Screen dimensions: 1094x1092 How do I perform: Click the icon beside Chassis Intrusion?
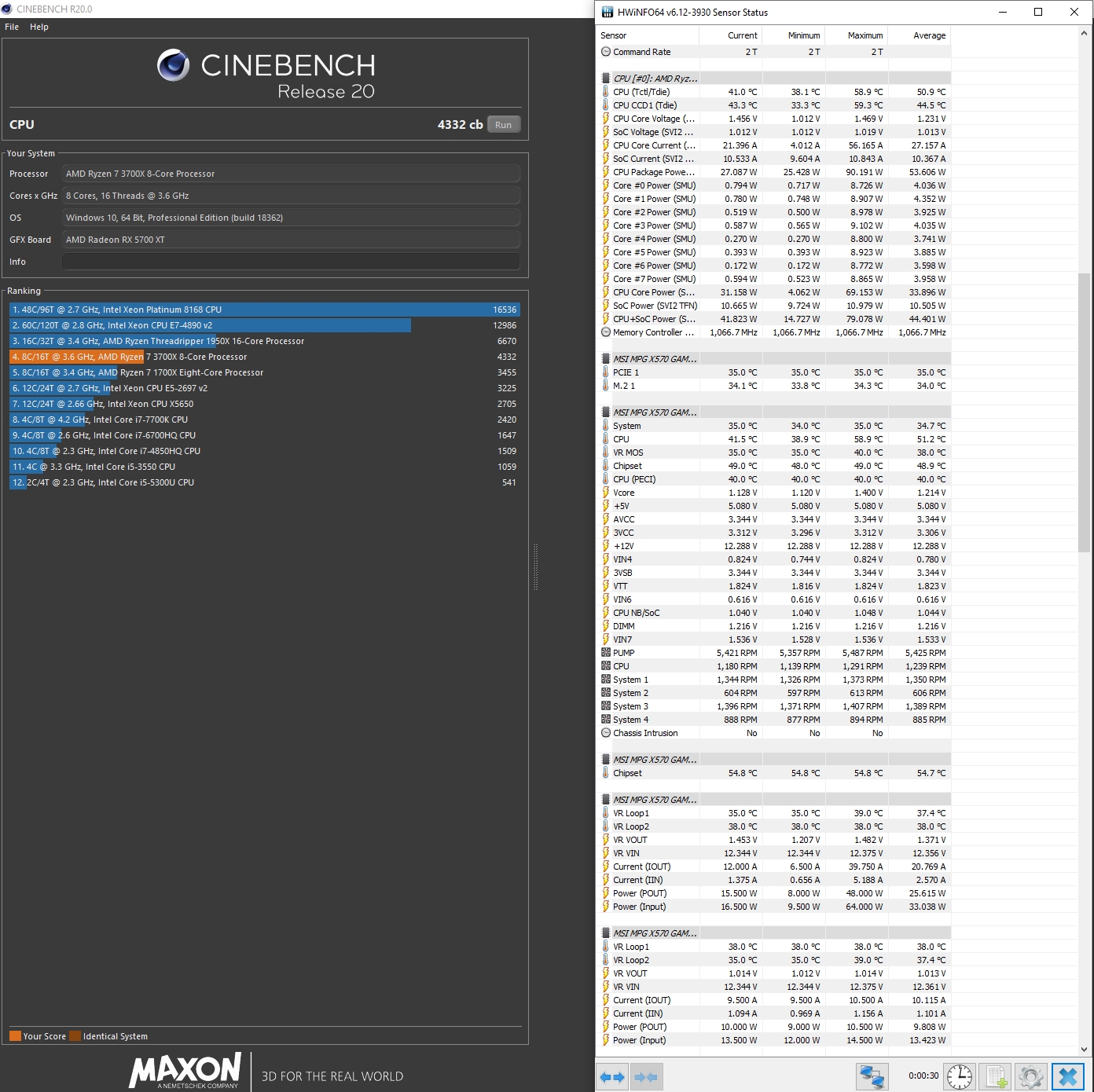pos(606,733)
